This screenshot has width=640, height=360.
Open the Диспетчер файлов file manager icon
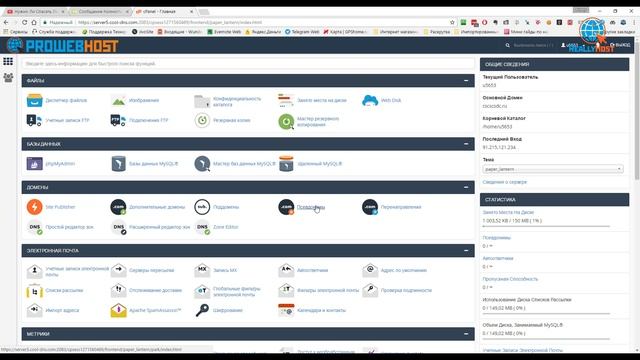tap(34, 100)
